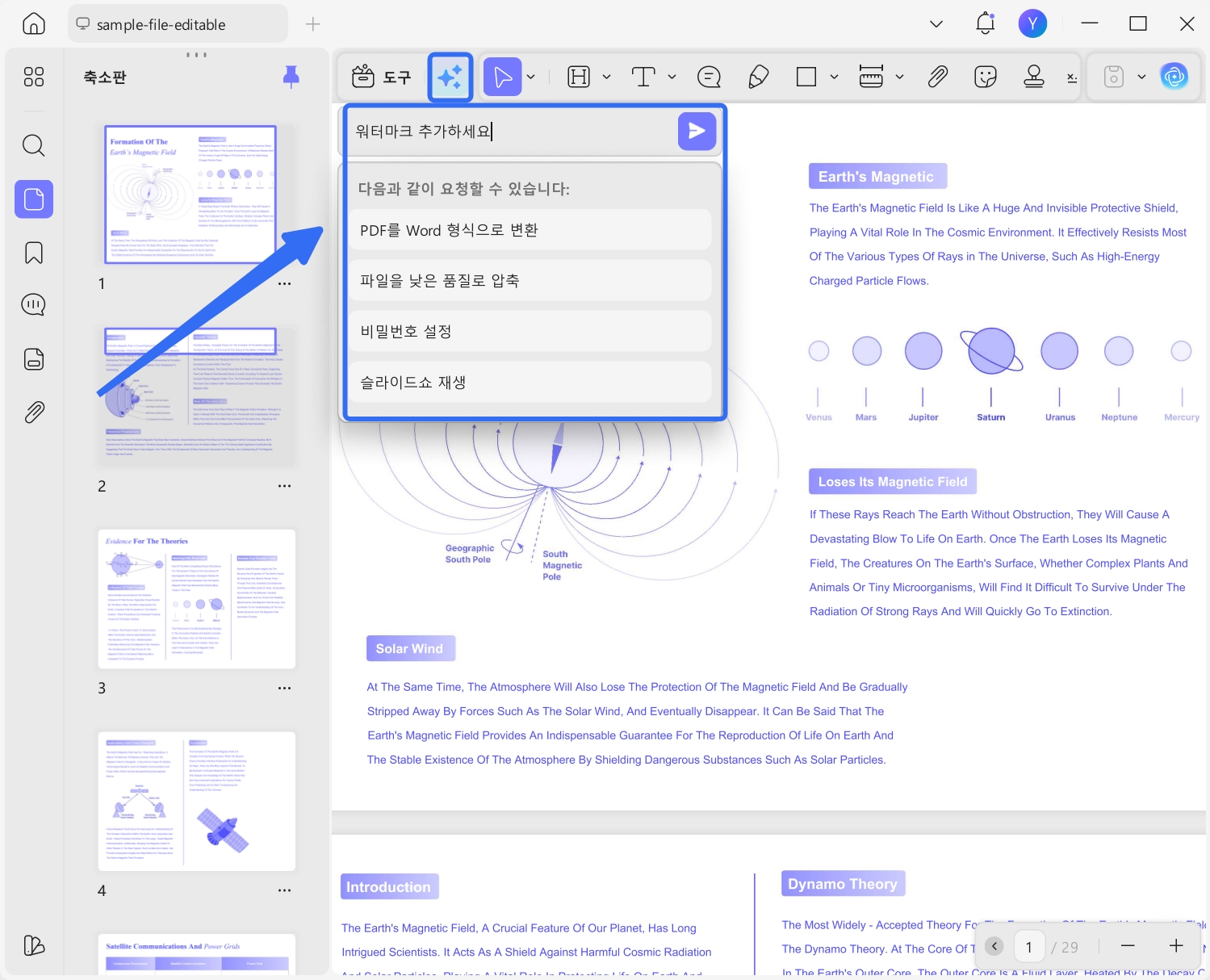Screen dimensions: 1210x980
Task: Send the AI prompt with arrow button
Action: 697,131
